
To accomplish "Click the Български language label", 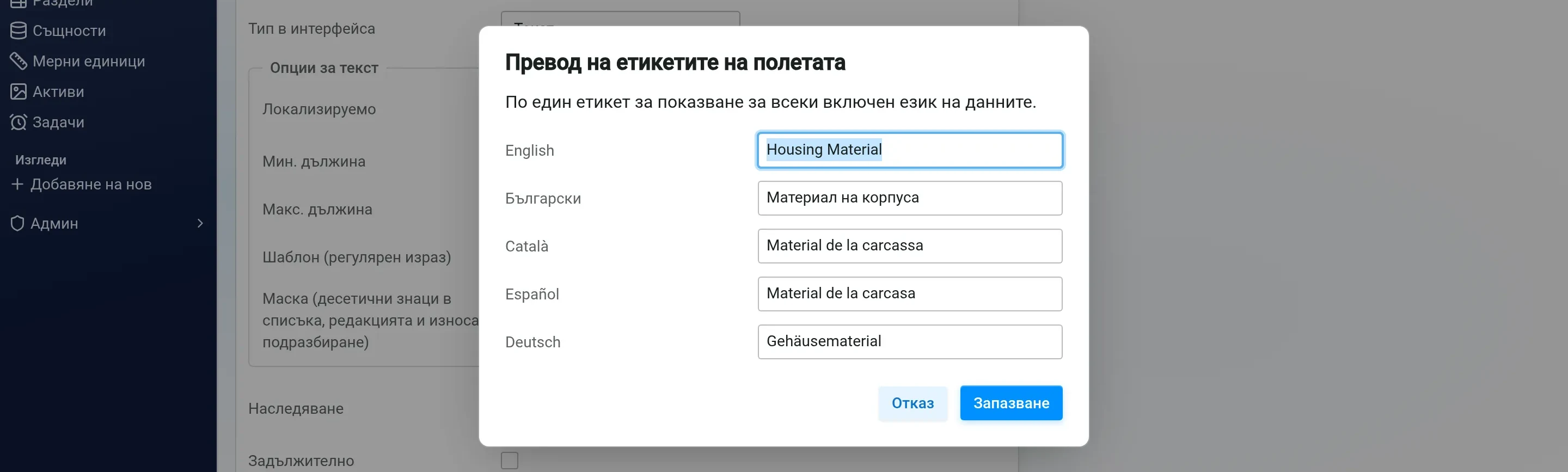I will (543, 199).
